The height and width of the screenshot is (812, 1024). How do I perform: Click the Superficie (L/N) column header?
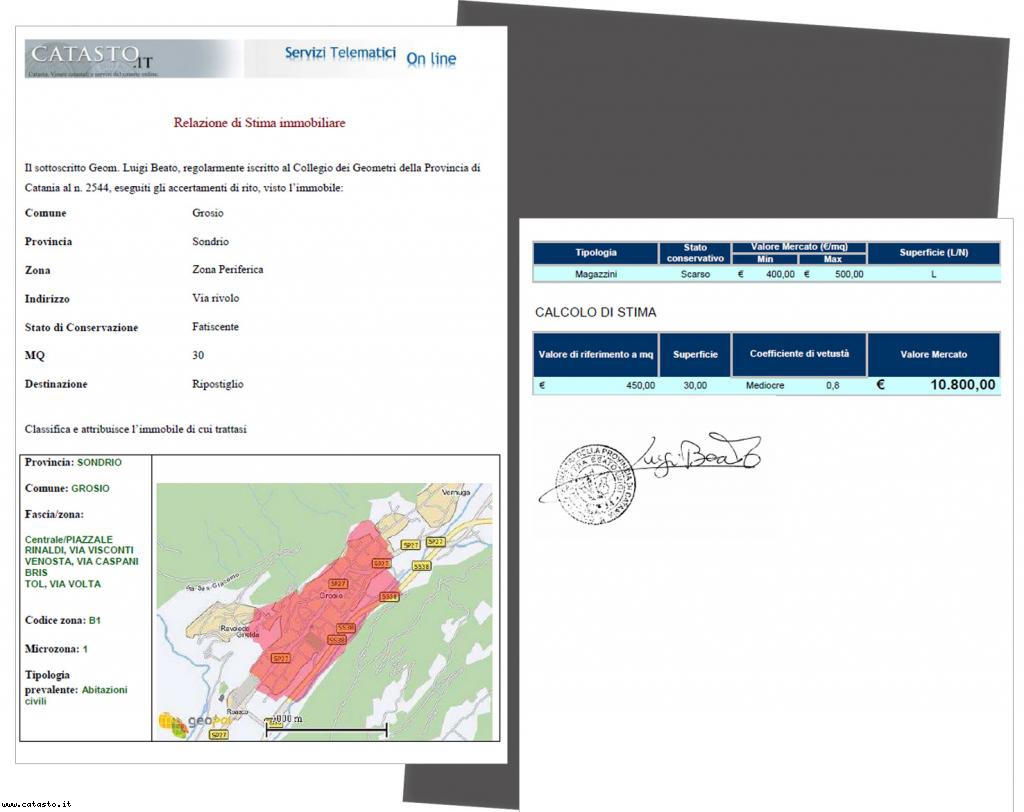click(x=933, y=253)
